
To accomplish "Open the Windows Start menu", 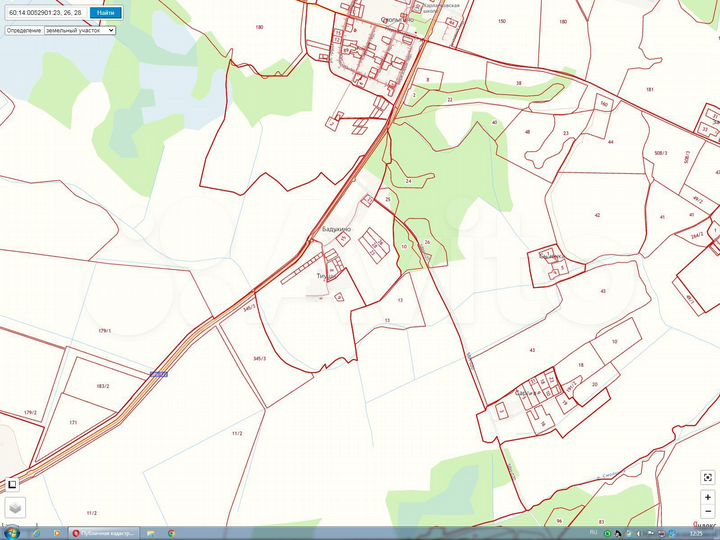I will coord(11,533).
